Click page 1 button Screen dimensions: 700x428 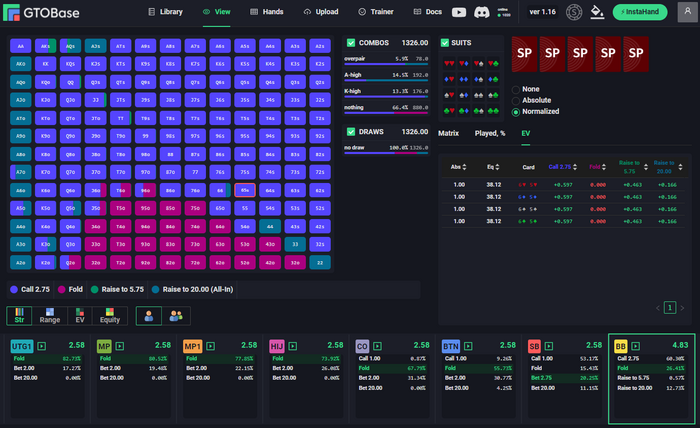click(670, 307)
